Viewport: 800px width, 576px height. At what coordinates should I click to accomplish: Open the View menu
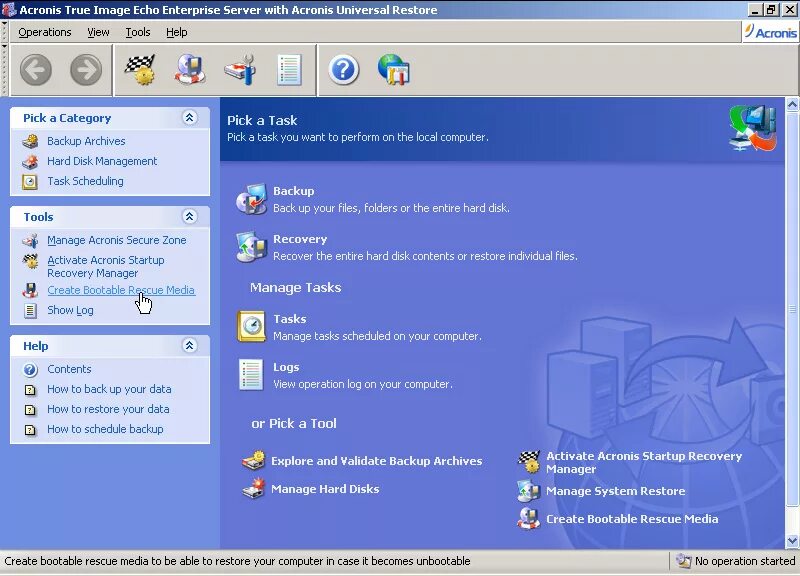tap(98, 32)
